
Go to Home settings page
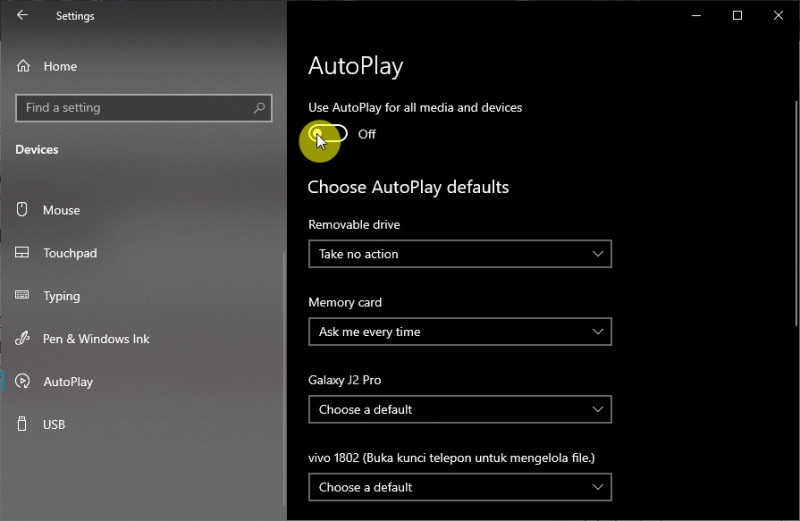pos(60,66)
